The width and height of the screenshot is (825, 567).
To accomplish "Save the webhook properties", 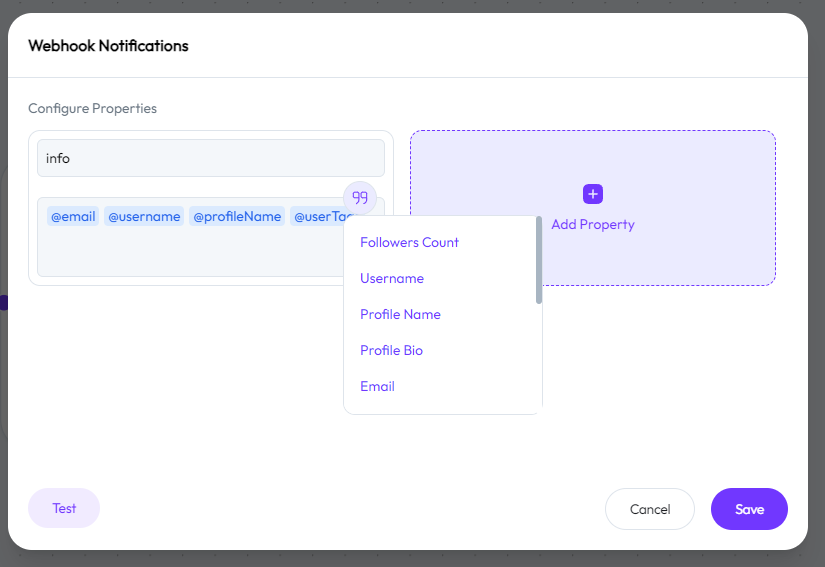I will tap(749, 509).
